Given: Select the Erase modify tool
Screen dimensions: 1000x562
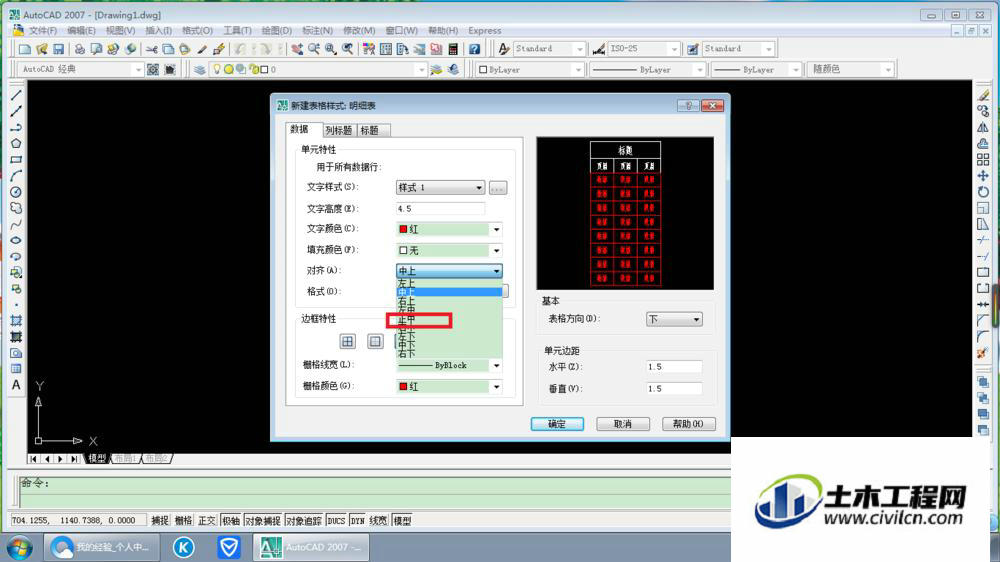Looking at the screenshot, I should (x=983, y=94).
